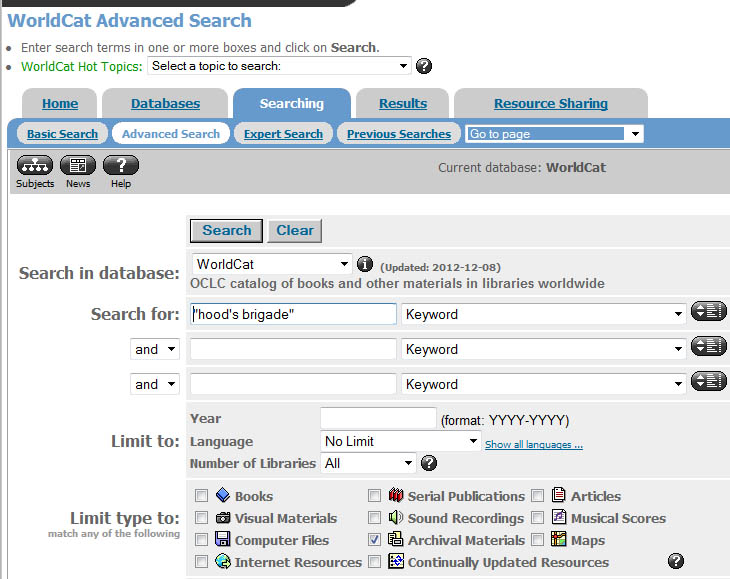This screenshot has width=730, height=579.
Task: Click the Sound Recordings speaker icon
Action: pos(396,517)
